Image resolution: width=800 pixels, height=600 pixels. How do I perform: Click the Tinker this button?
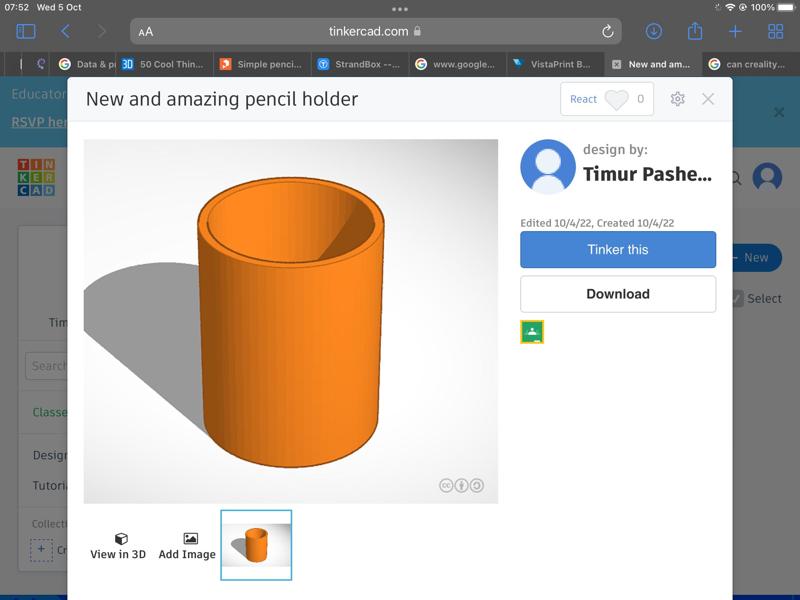(618, 249)
